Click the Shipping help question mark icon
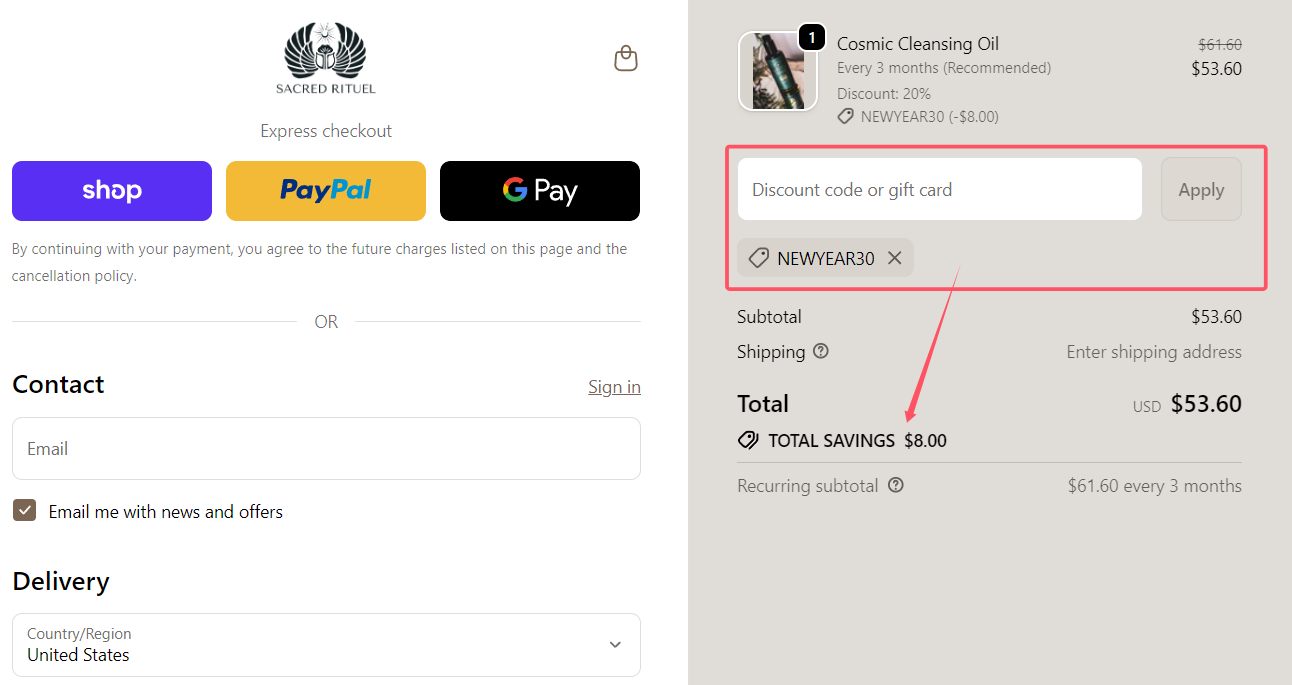 click(x=821, y=351)
